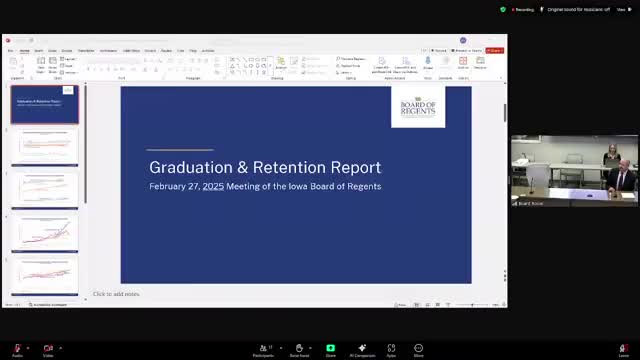Click the Reuse Slides icon
The image size is (640, 360).
pyautogui.click(x=53, y=65)
